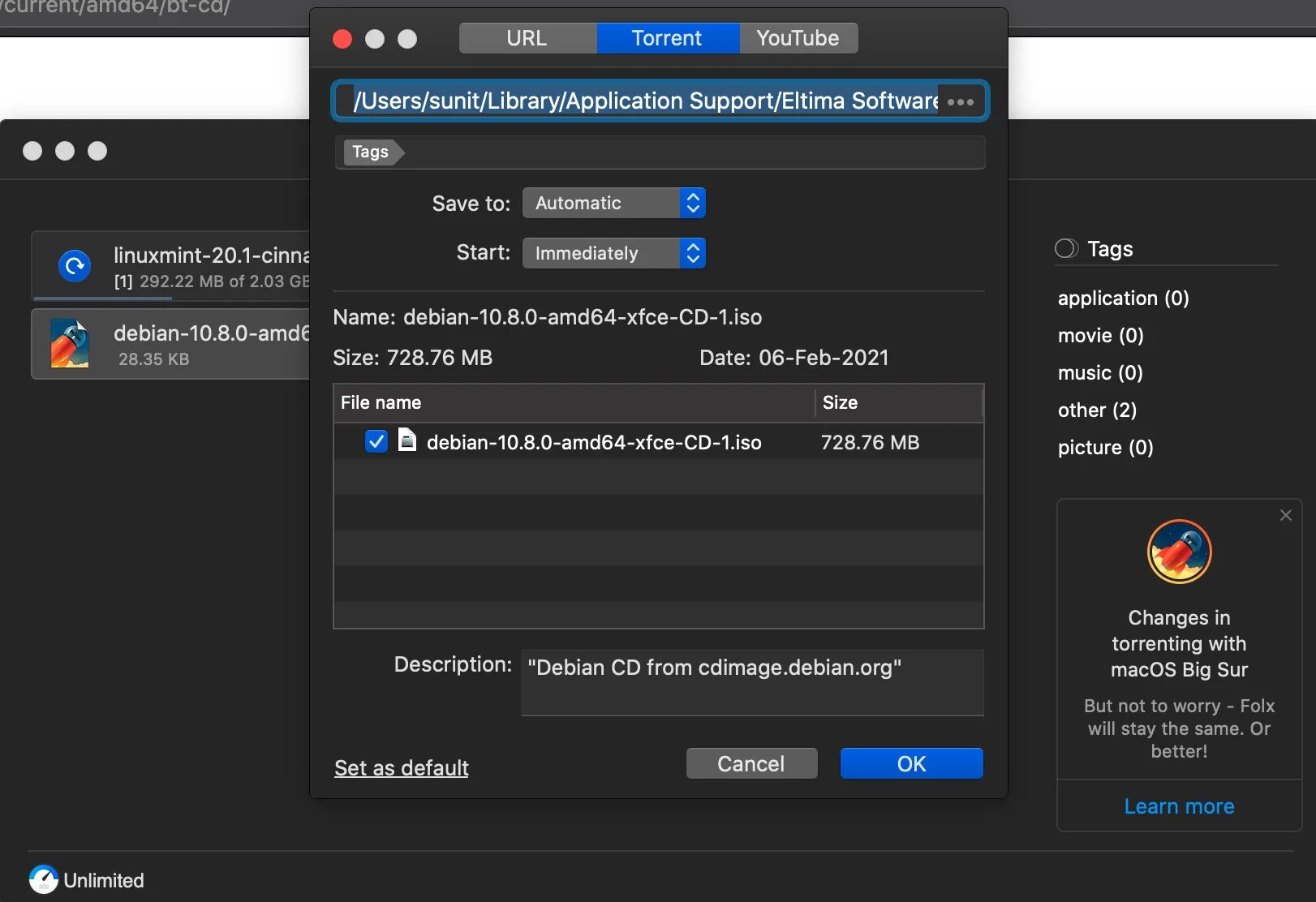Open the Learn more link

(x=1179, y=806)
